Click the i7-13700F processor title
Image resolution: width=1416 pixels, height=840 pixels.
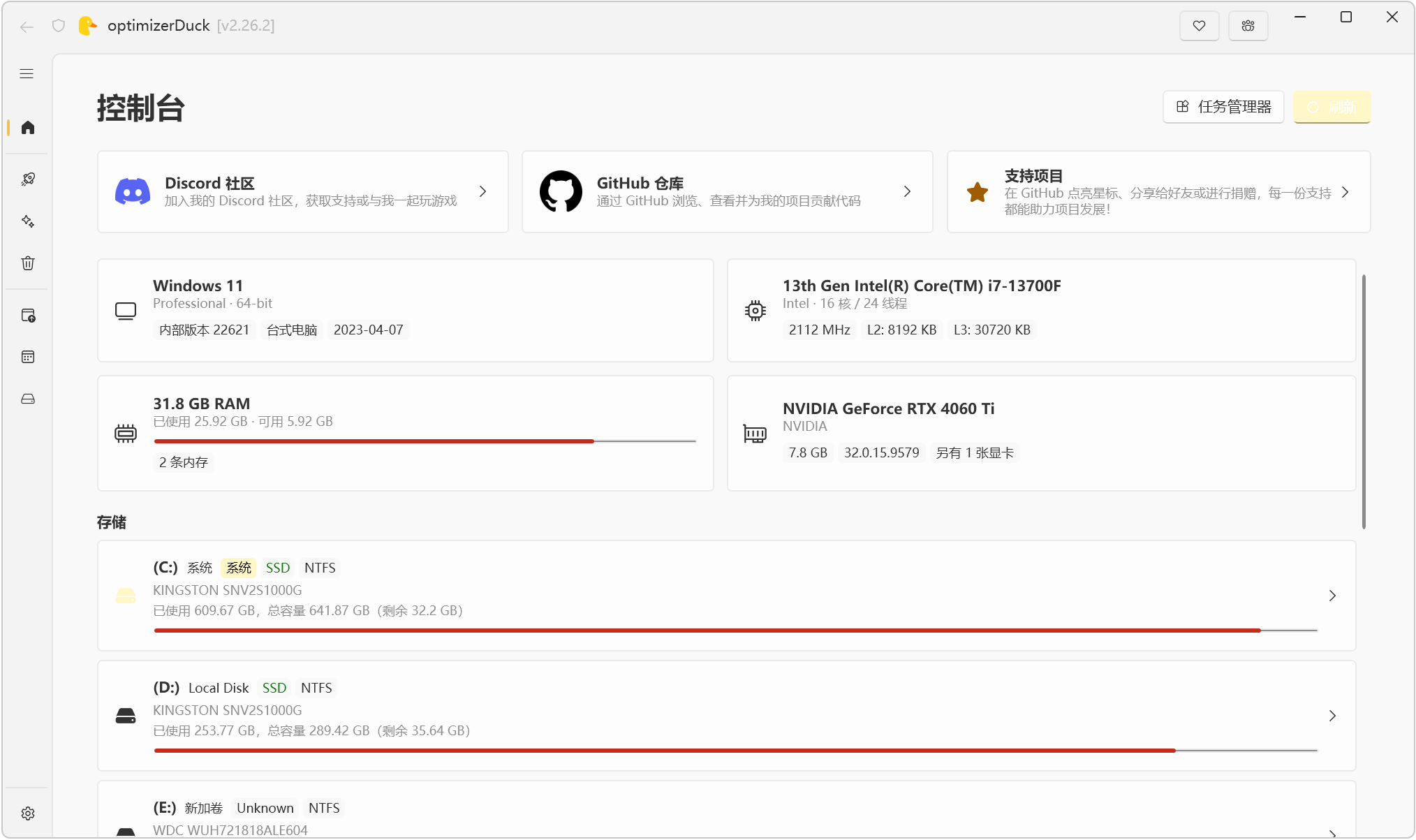[x=922, y=286]
